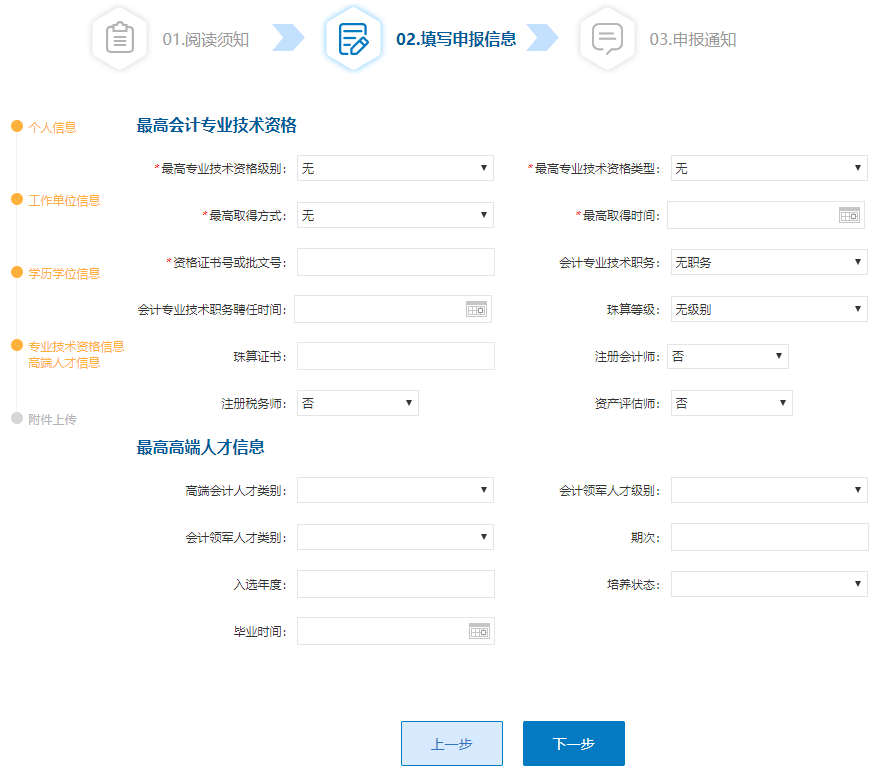The width and height of the screenshot is (891, 775).
Task: Expand the 最高取得方式 dropdown
Action: coord(395,215)
